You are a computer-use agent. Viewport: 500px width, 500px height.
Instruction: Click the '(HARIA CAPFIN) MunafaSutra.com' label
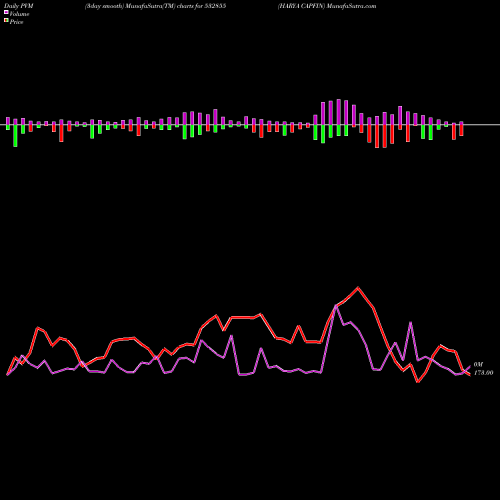coord(327,6)
